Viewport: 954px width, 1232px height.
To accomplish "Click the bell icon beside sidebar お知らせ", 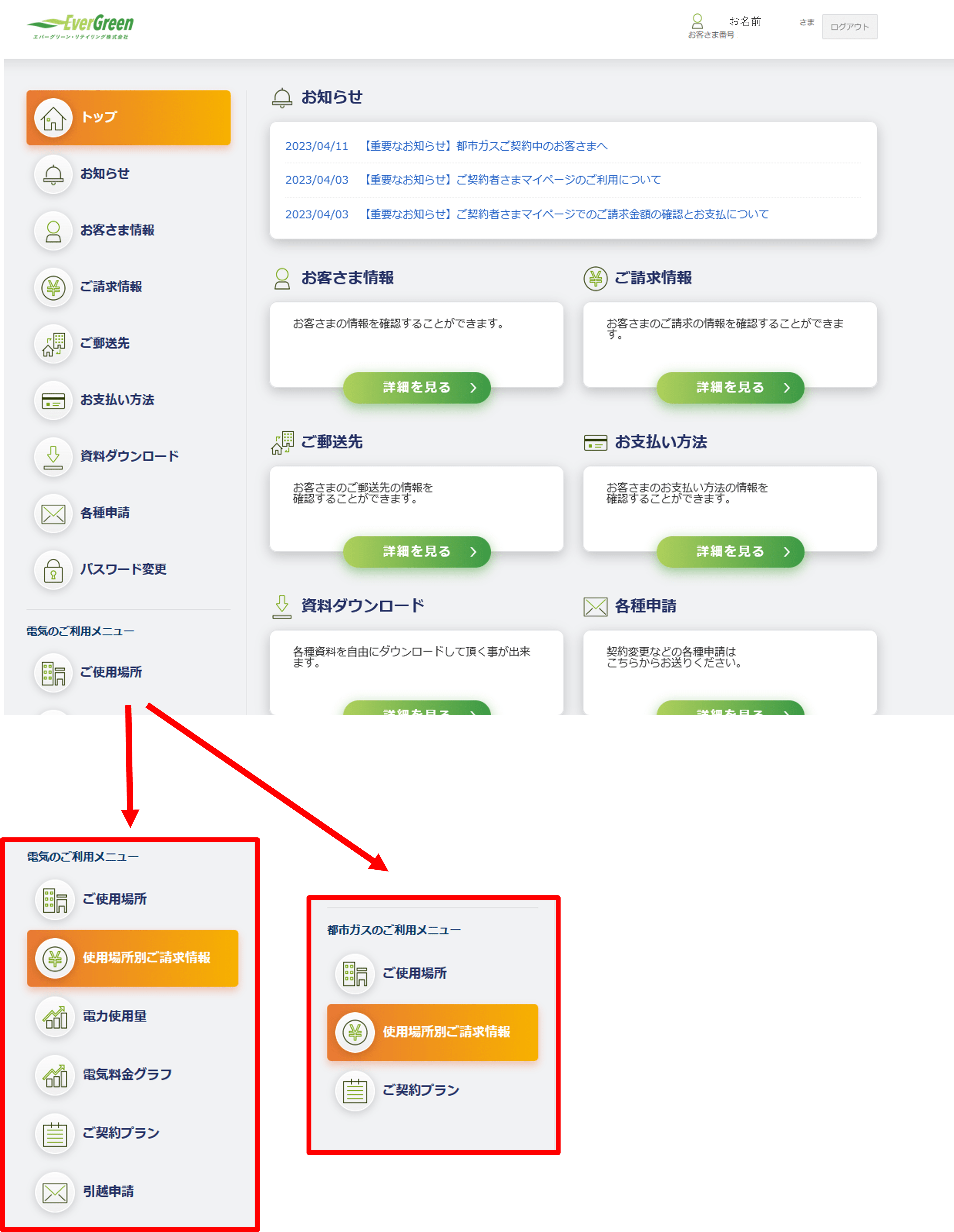I will [x=53, y=174].
